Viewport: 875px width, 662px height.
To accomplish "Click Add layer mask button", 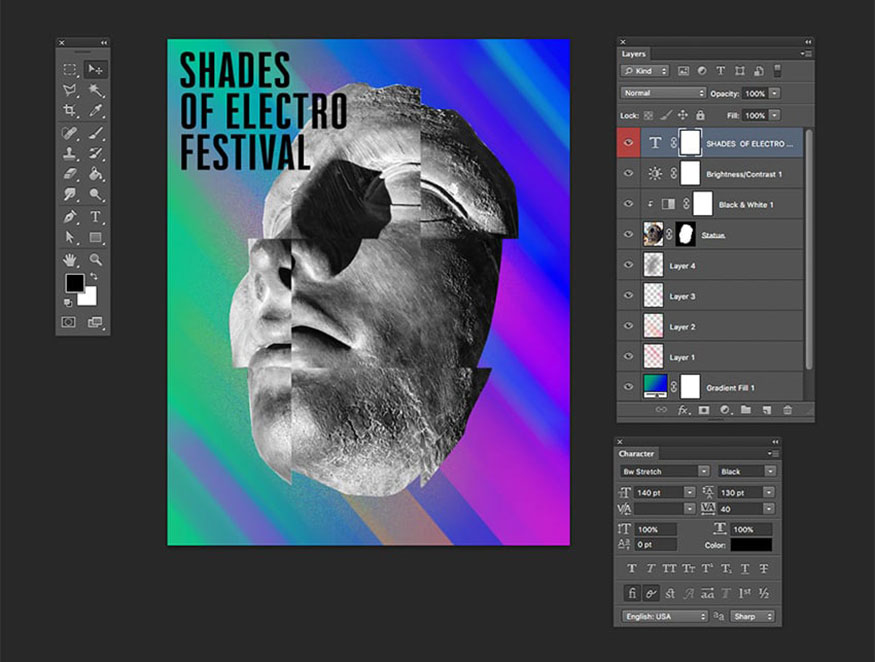I will click(704, 410).
